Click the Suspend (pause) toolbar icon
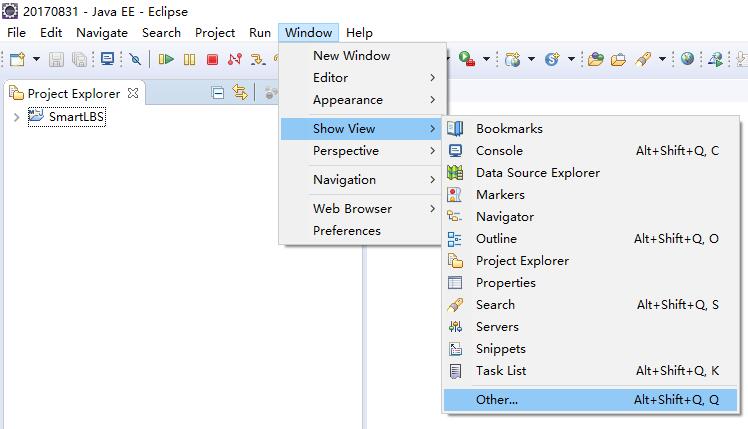The height and width of the screenshot is (429, 748). pos(189,60)
